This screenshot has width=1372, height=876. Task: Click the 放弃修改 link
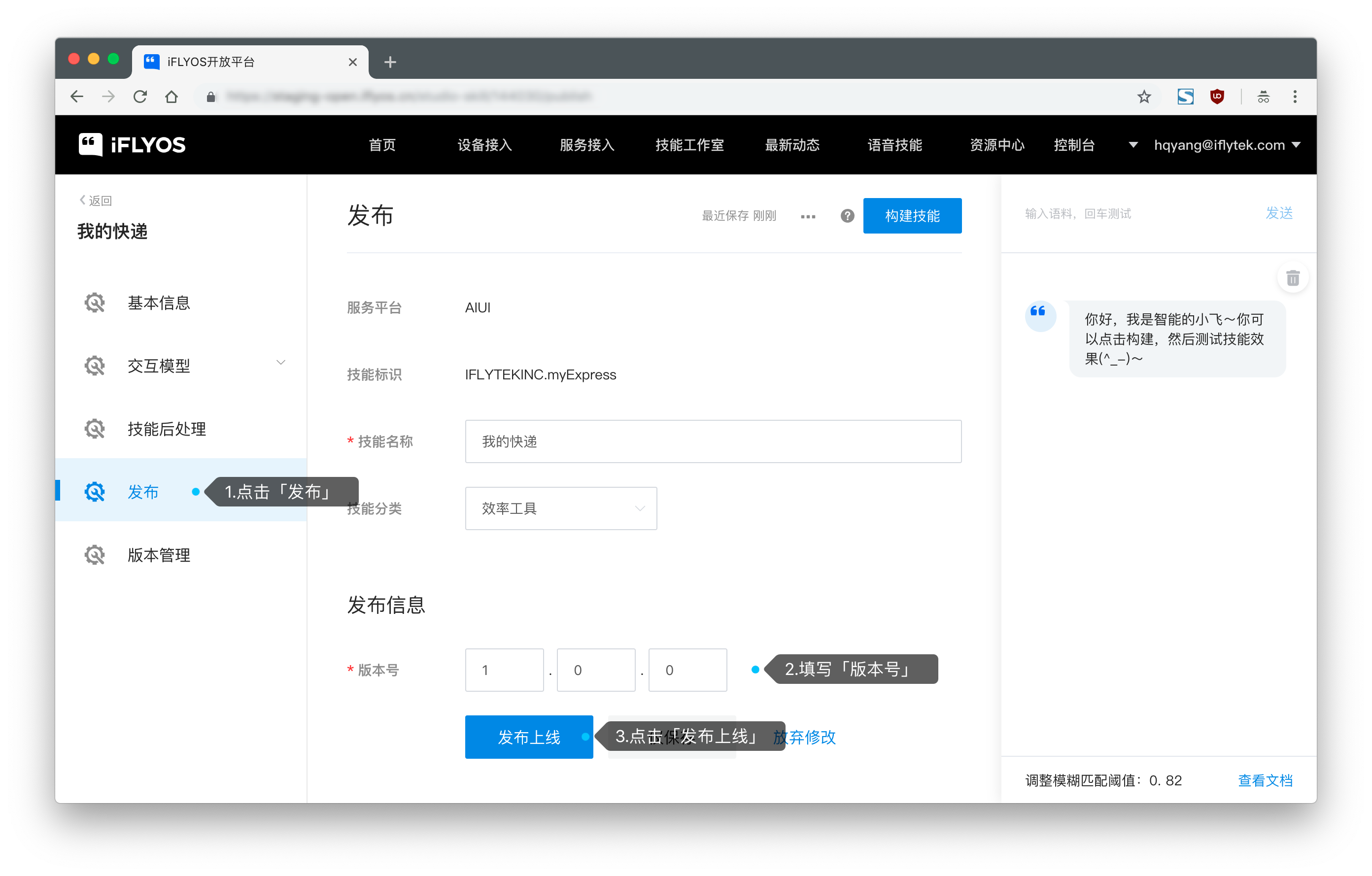point(804,737)
